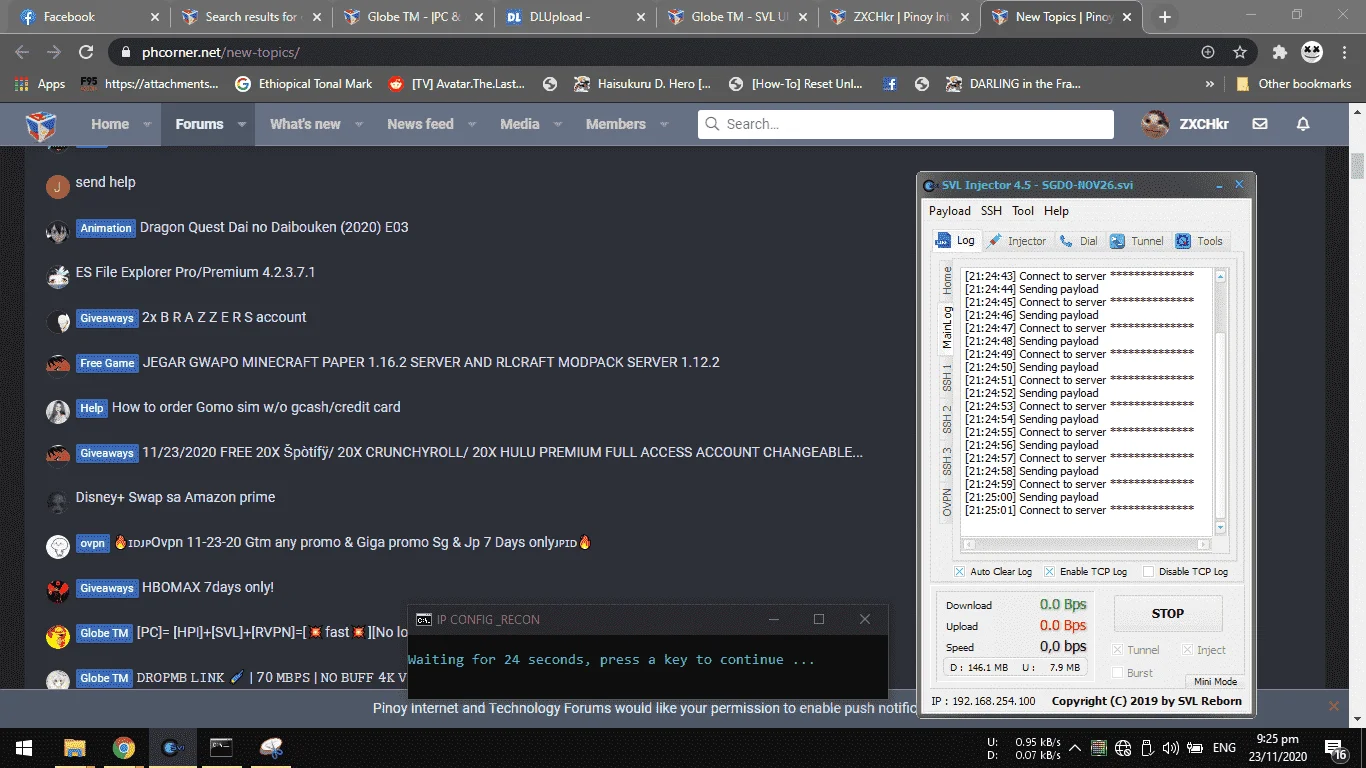1366x768 pixels.
Task: Select the Home vertical log tab
Action: (947, 281)
